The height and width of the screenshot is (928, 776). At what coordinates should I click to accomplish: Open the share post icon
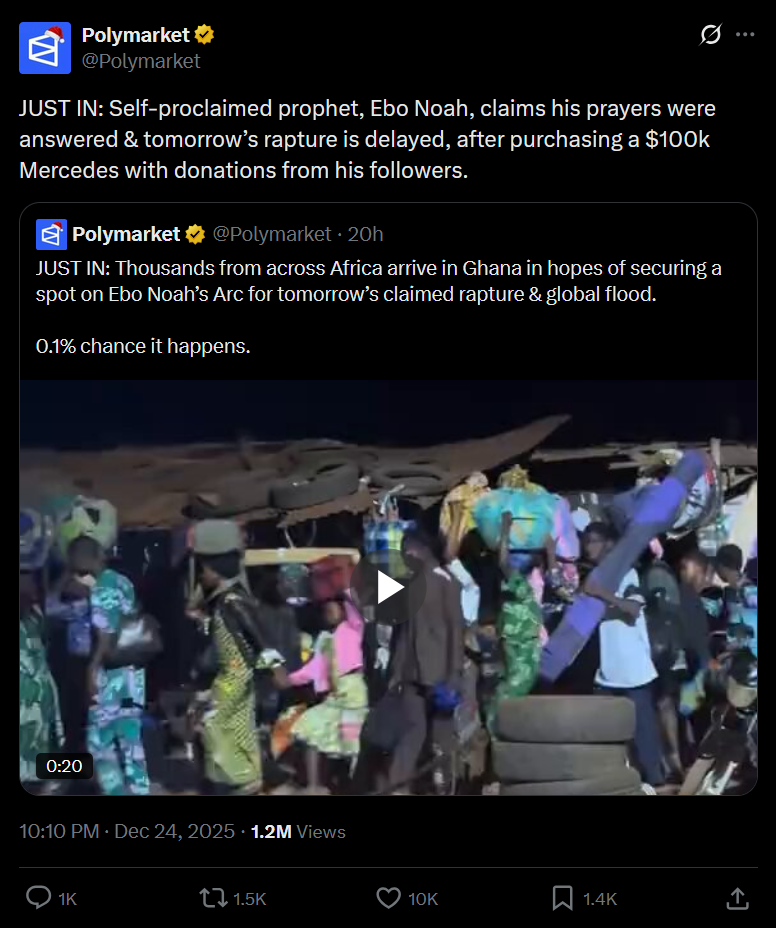738,898
